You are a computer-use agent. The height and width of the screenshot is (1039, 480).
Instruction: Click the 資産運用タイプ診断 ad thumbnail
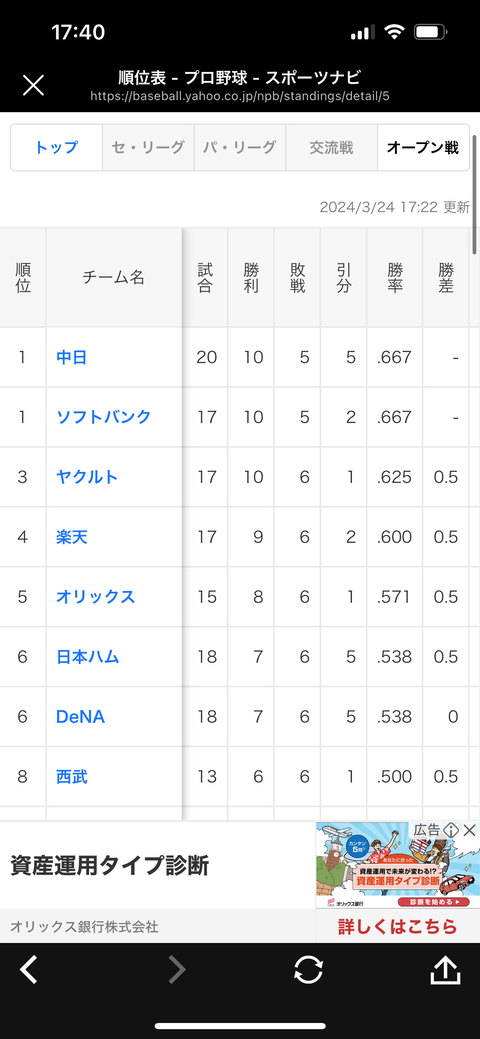tap(397, 865)
